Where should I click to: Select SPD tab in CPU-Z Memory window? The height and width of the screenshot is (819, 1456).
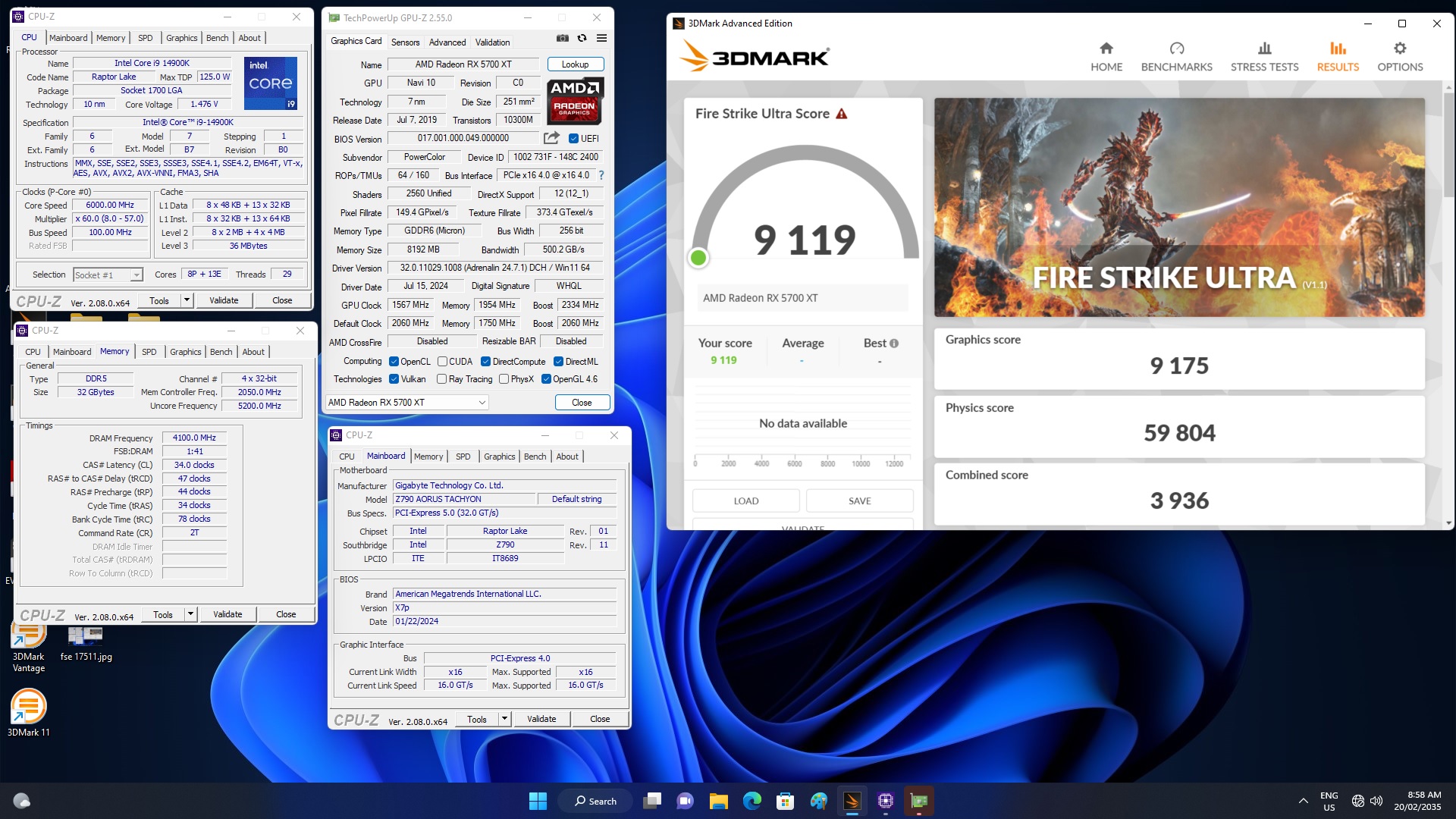click(149, 352)
